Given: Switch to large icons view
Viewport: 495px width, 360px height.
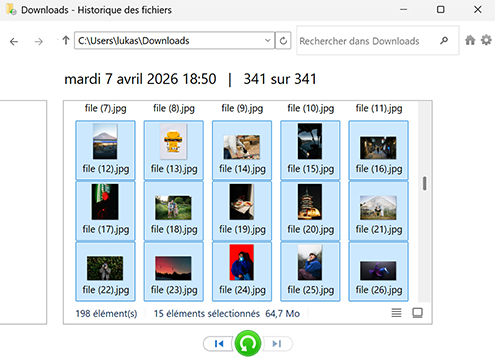Looking at the screenshot, I should (x=417, y=313).
